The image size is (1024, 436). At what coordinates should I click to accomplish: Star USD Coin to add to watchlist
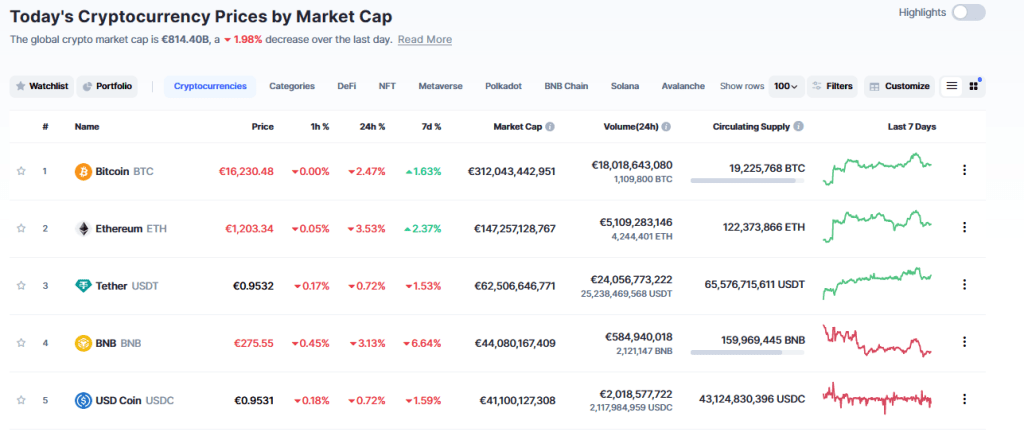tap(21, 400)
